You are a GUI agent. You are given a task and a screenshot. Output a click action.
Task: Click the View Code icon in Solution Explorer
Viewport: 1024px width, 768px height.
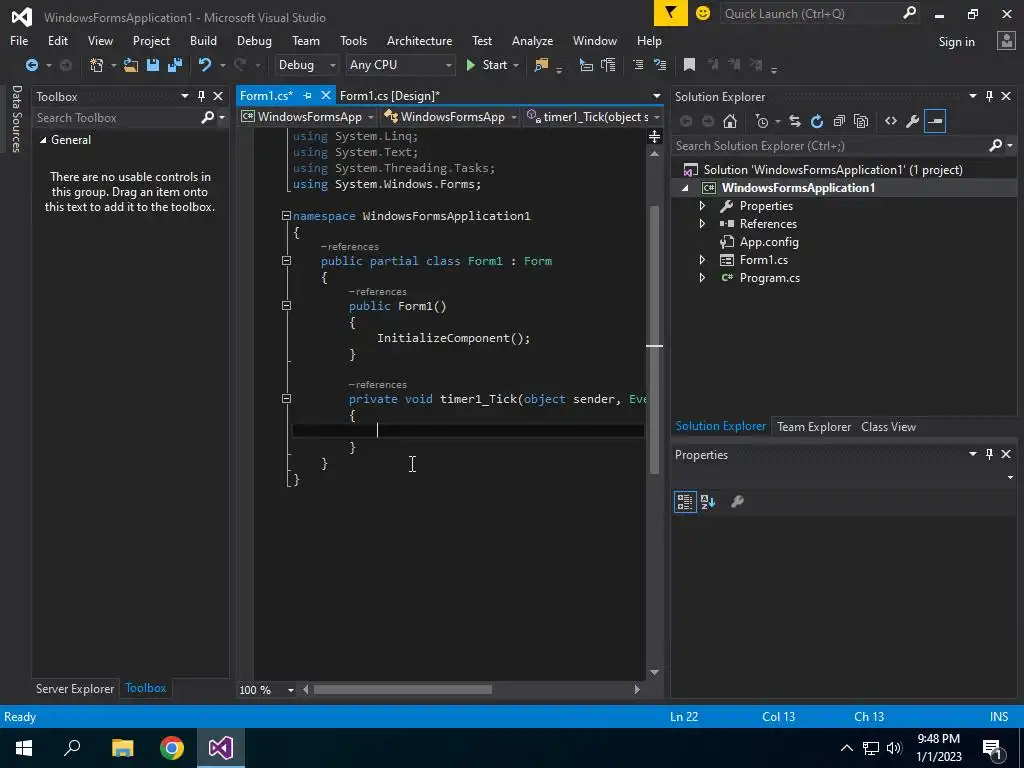tap(891, 121)
